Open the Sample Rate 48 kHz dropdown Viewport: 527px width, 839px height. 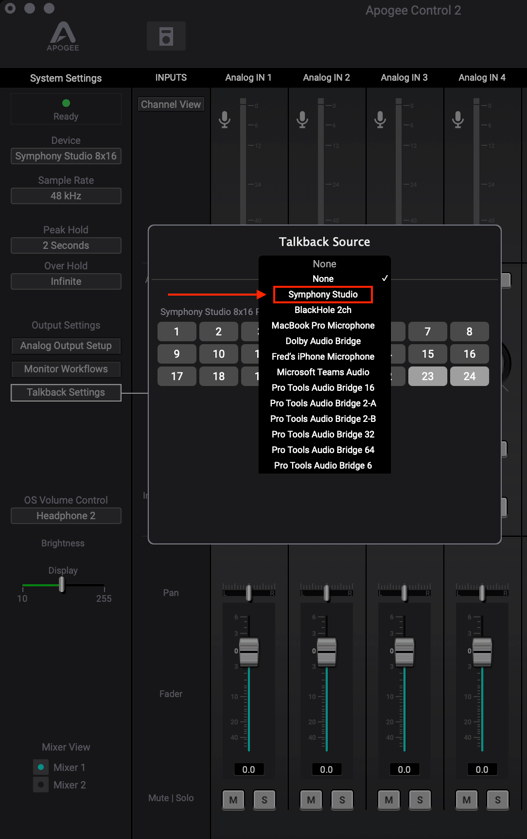[x=66, y=196]
